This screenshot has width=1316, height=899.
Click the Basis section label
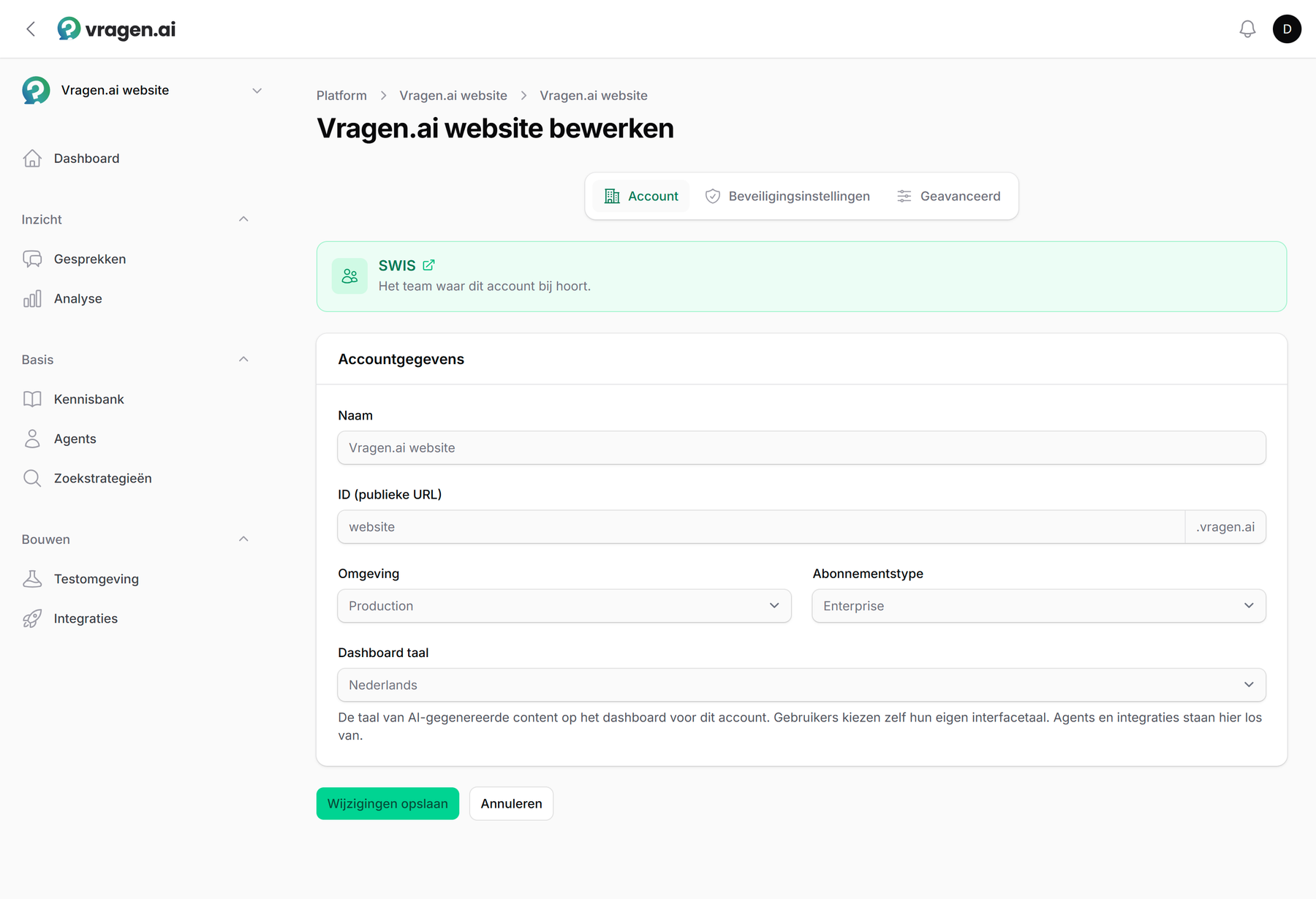tap(37, 360)
